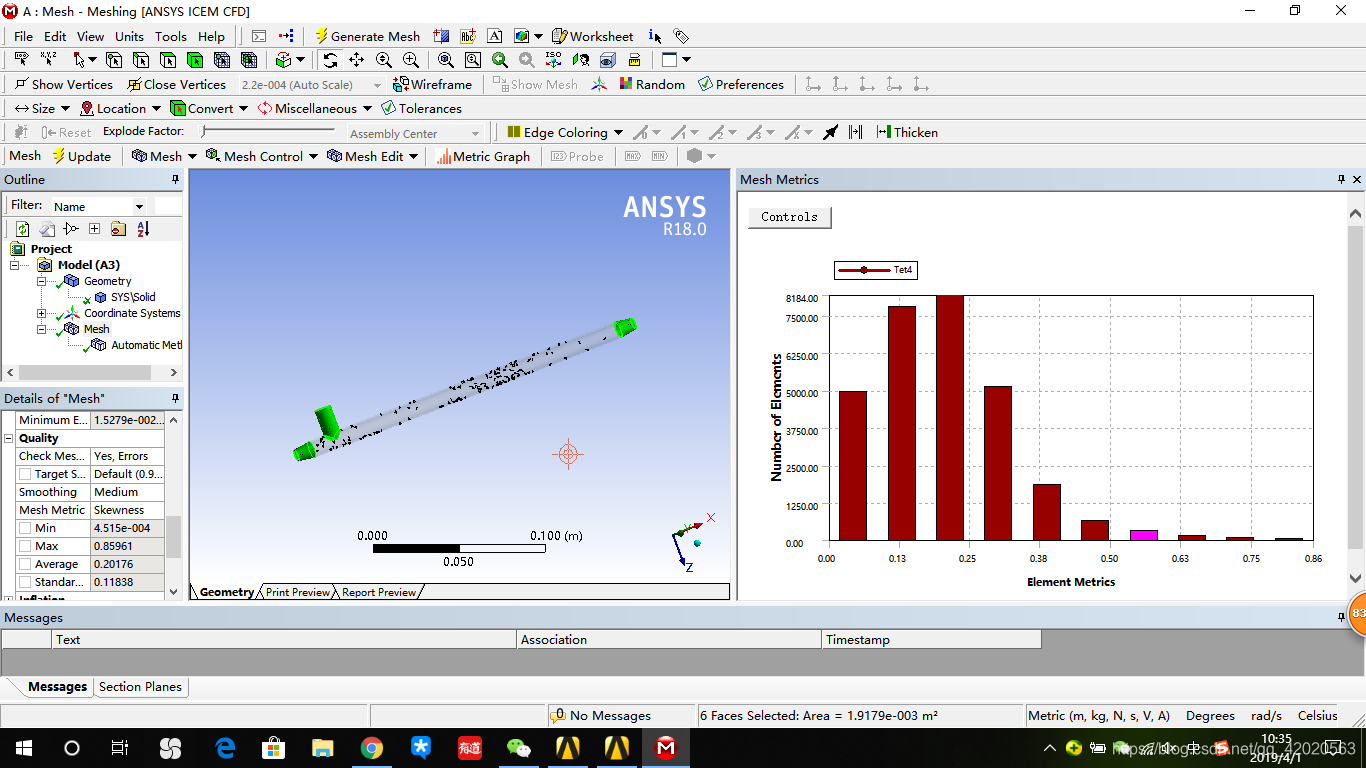Click the Selection Information icon
Viewport: 1366px width, 768px height.
coord(655,36)
